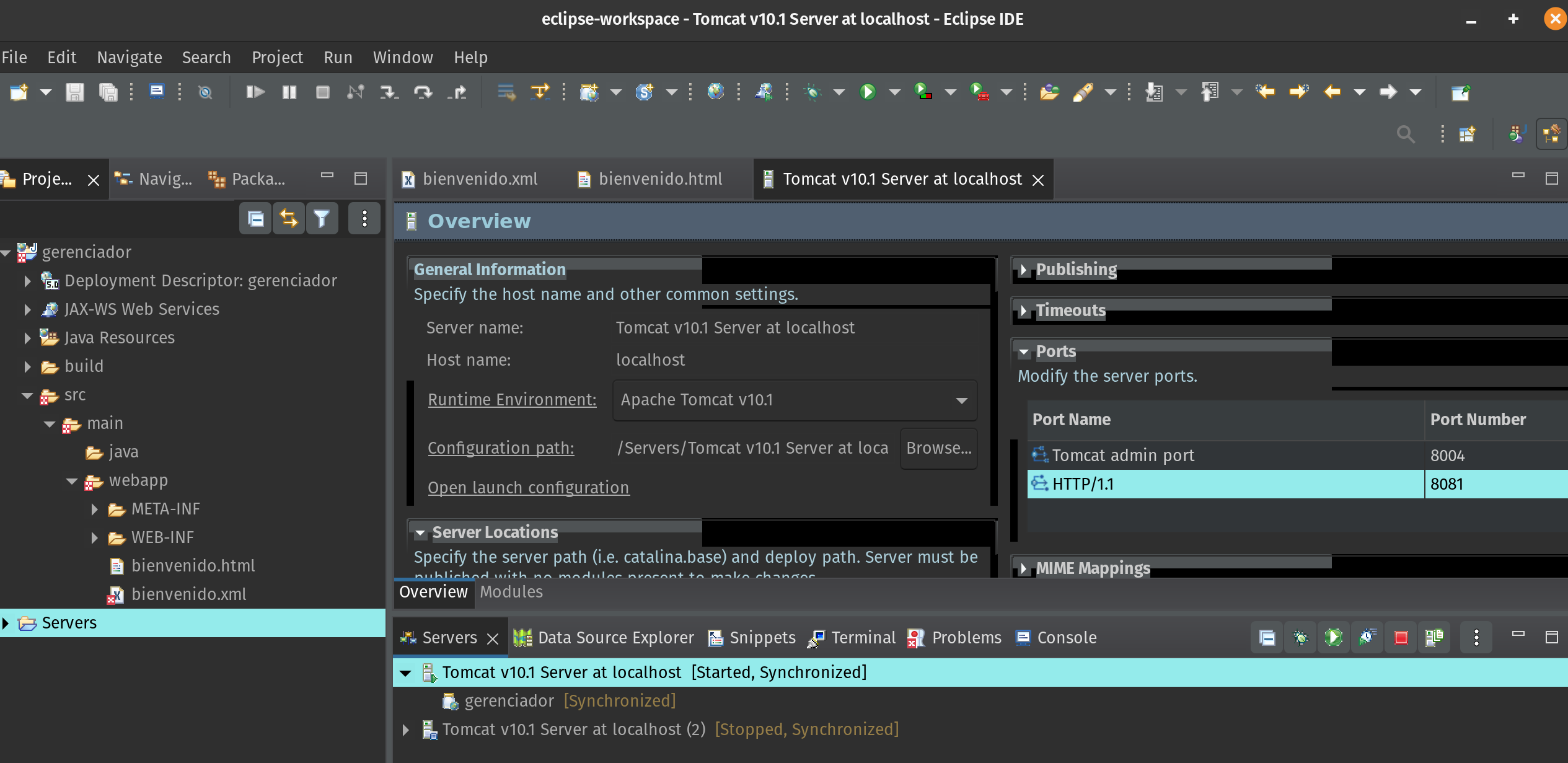Expand the Java Resources tree node
This screenshot has height=763, width=1568.
(27, 338)
